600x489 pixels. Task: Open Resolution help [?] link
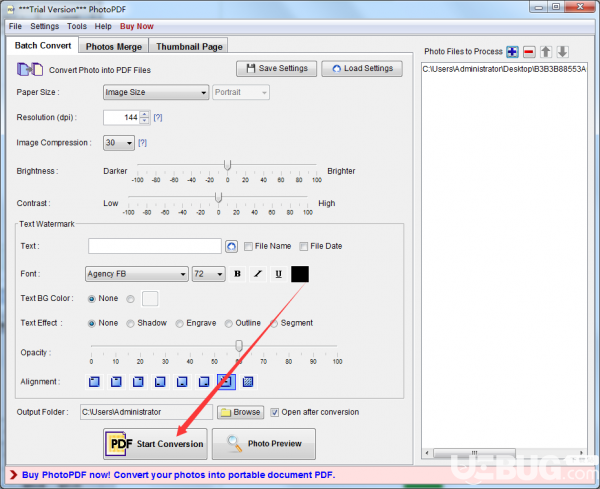click(158, 117)
